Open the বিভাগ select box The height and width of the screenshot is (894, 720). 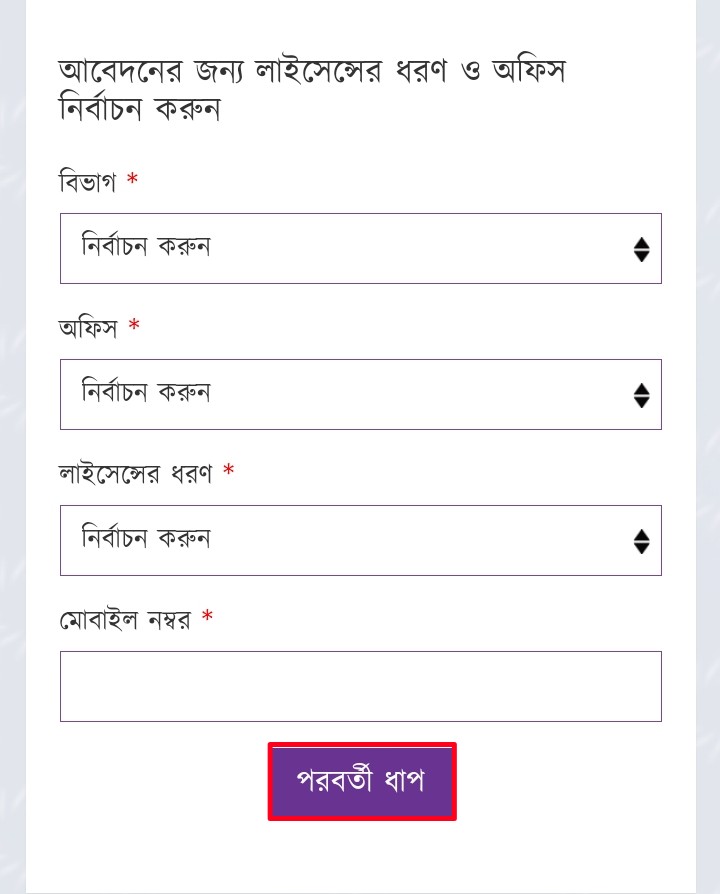point(361,249)
